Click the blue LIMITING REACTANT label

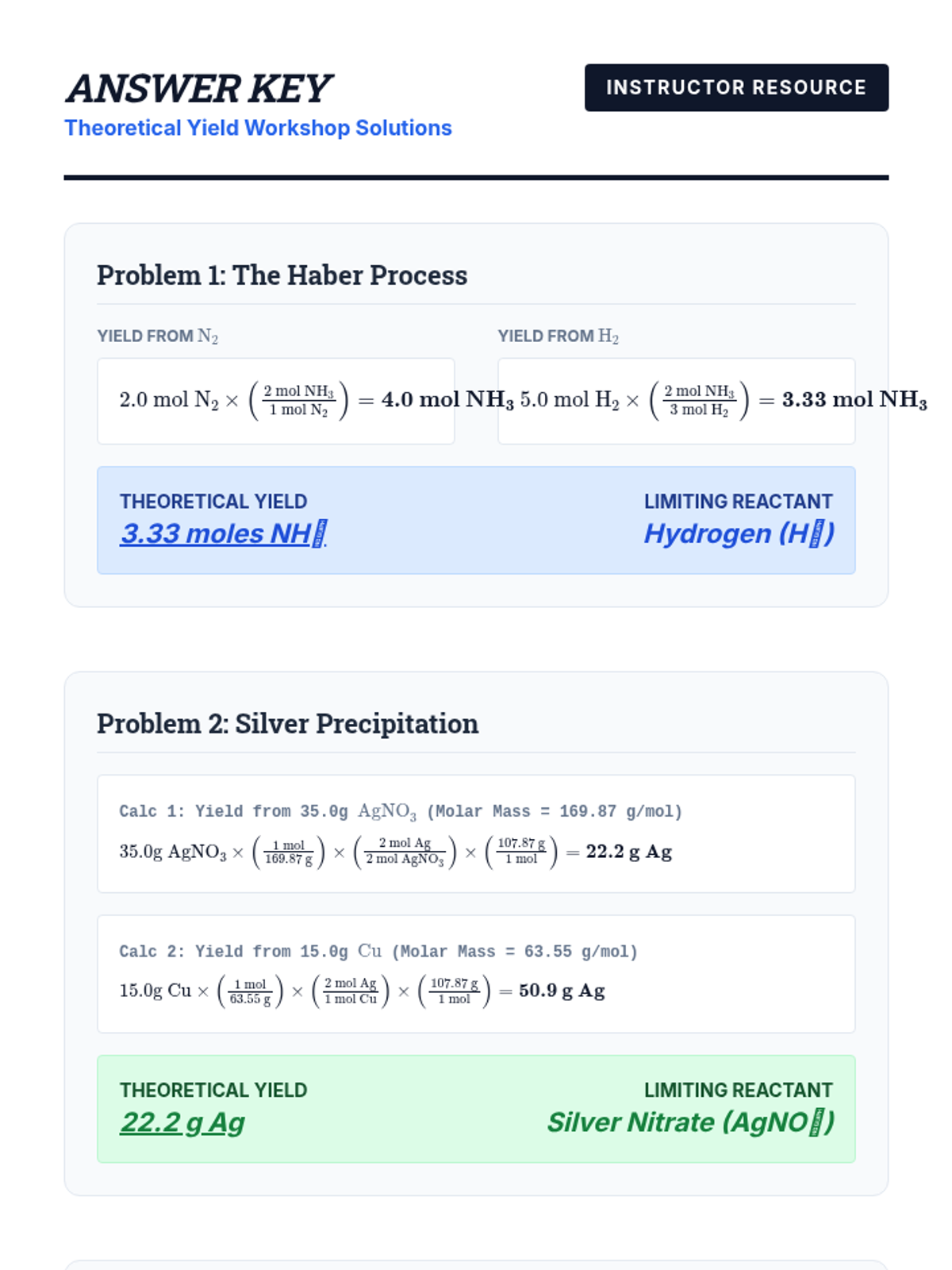click(738, 502)
